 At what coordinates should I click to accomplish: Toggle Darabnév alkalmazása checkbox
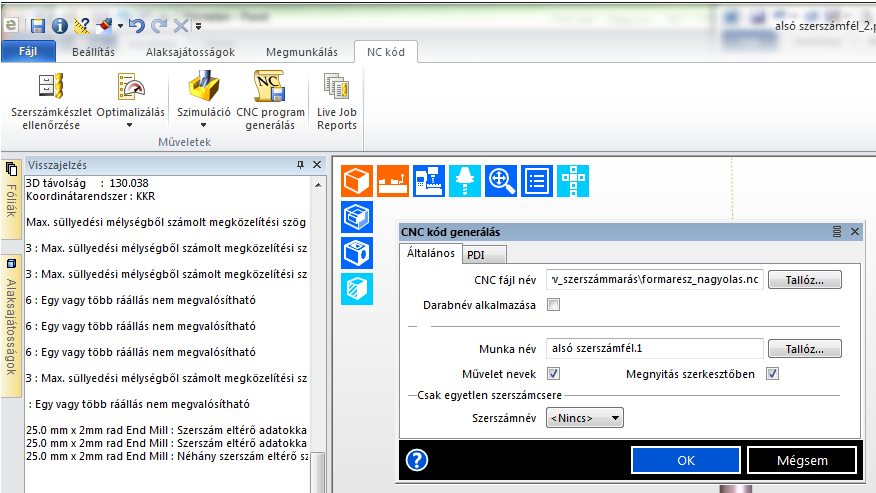coord(553,305)
